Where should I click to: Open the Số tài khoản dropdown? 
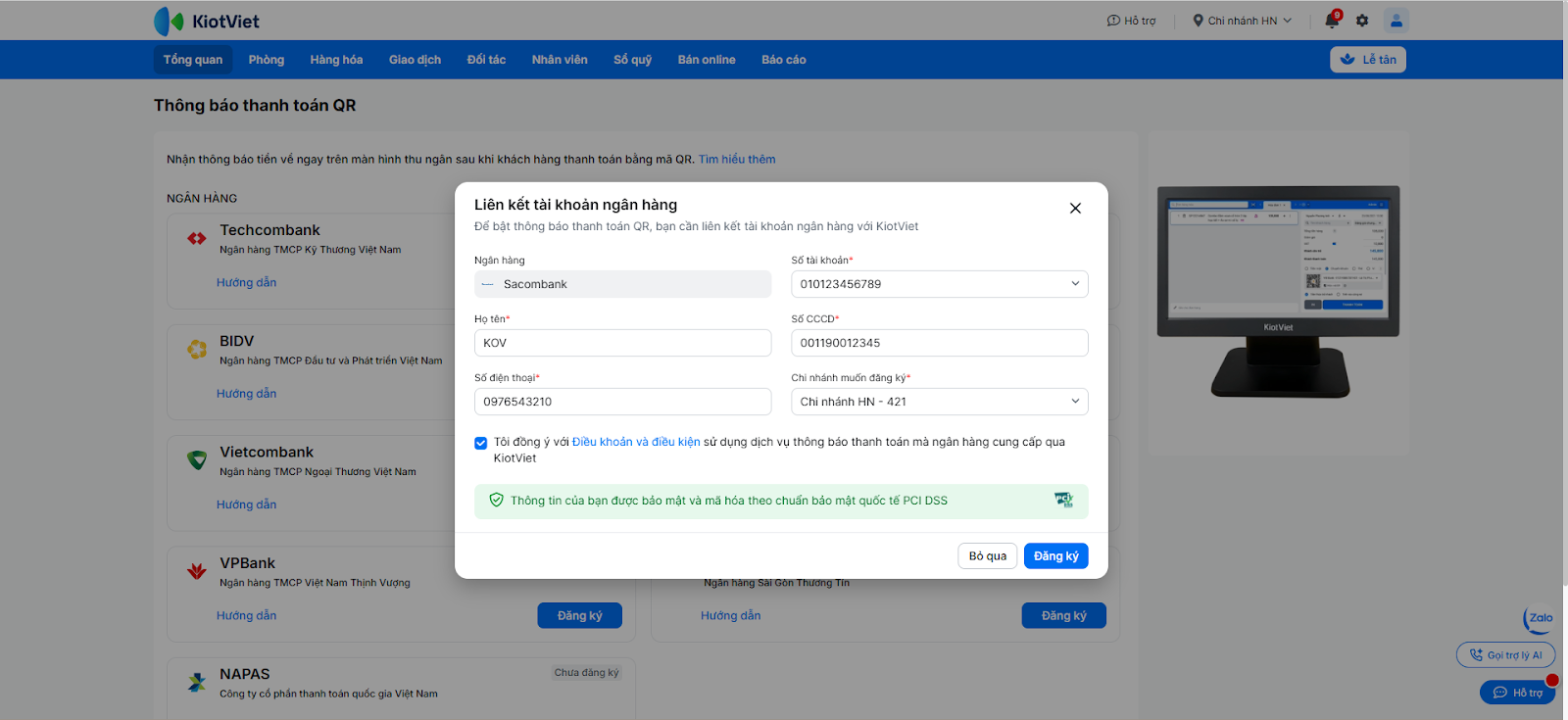tap(940, 284)
